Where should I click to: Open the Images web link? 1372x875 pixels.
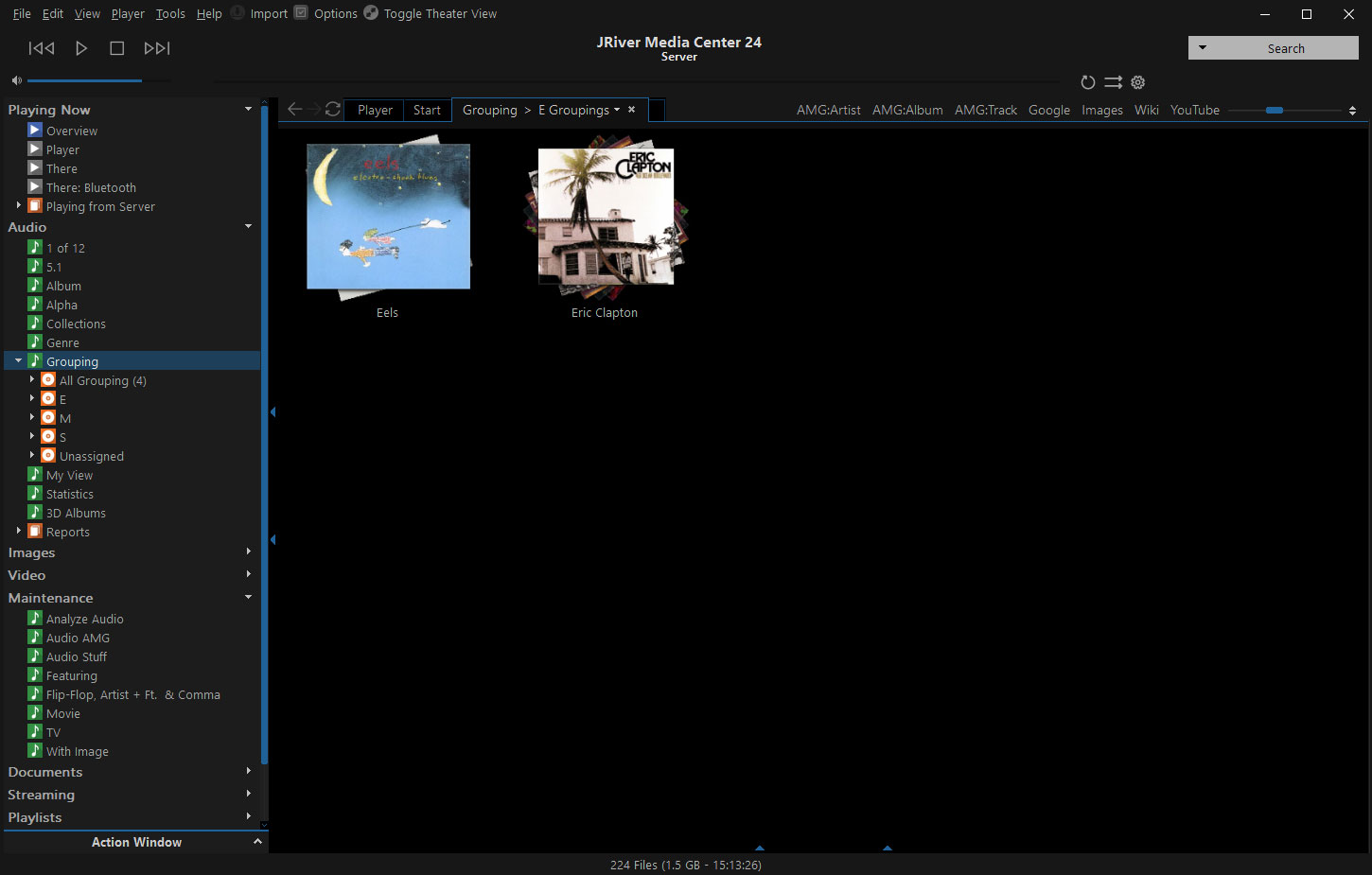[x=1102, y=110]
